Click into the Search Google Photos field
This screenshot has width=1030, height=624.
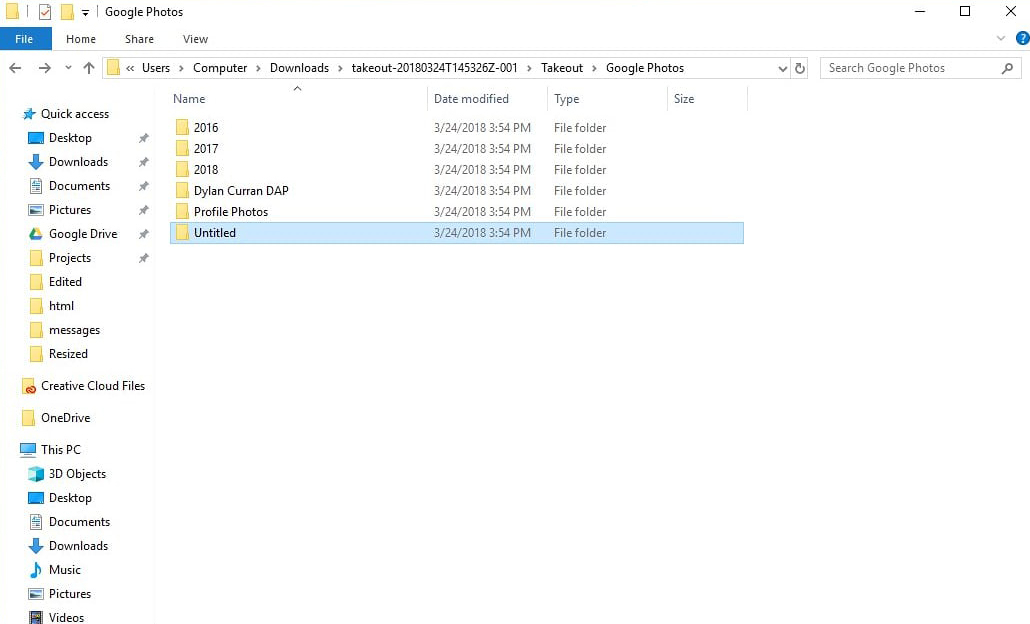(910, 68)
